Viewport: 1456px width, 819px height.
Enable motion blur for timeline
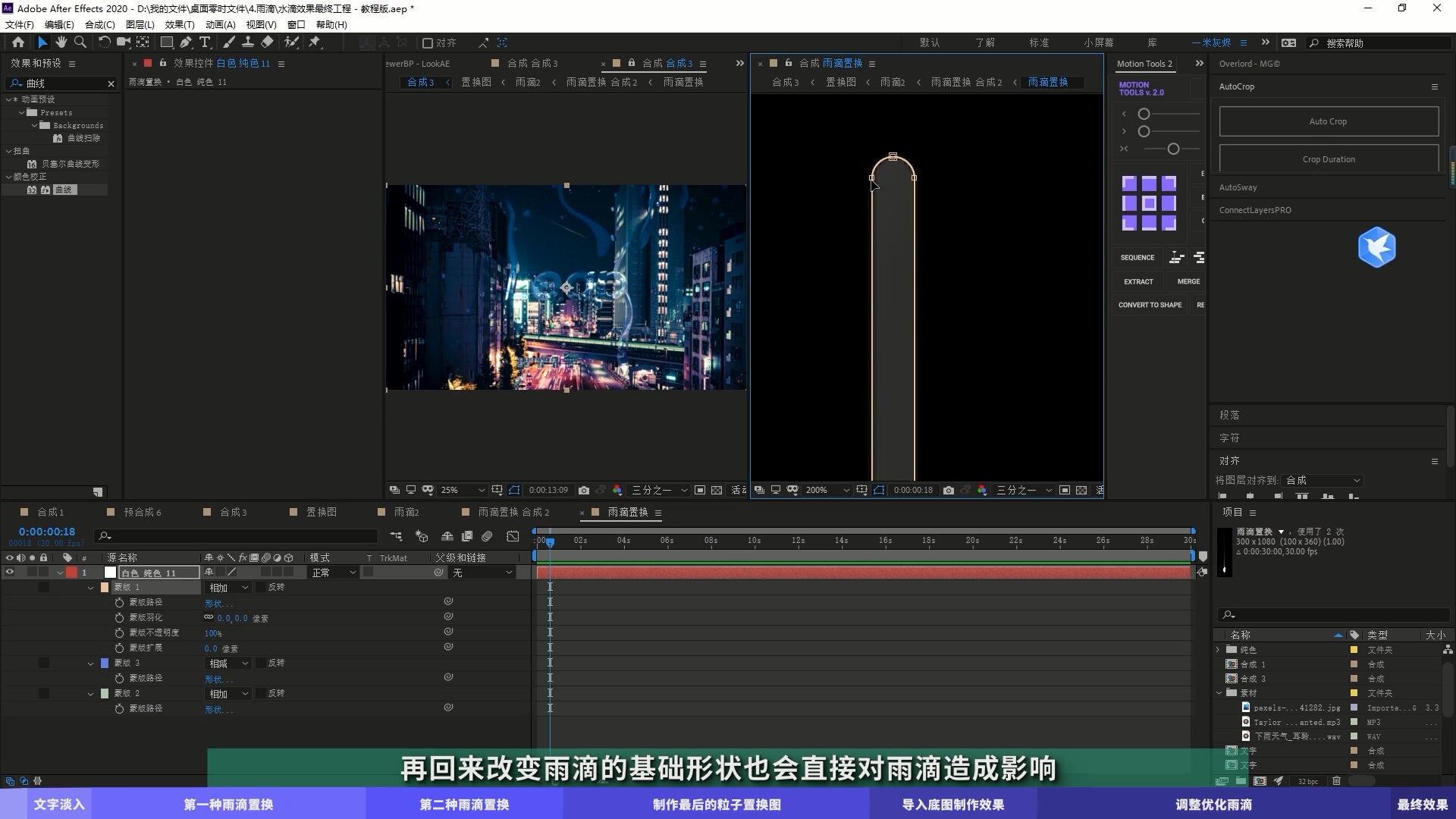[x=488, y=536]
